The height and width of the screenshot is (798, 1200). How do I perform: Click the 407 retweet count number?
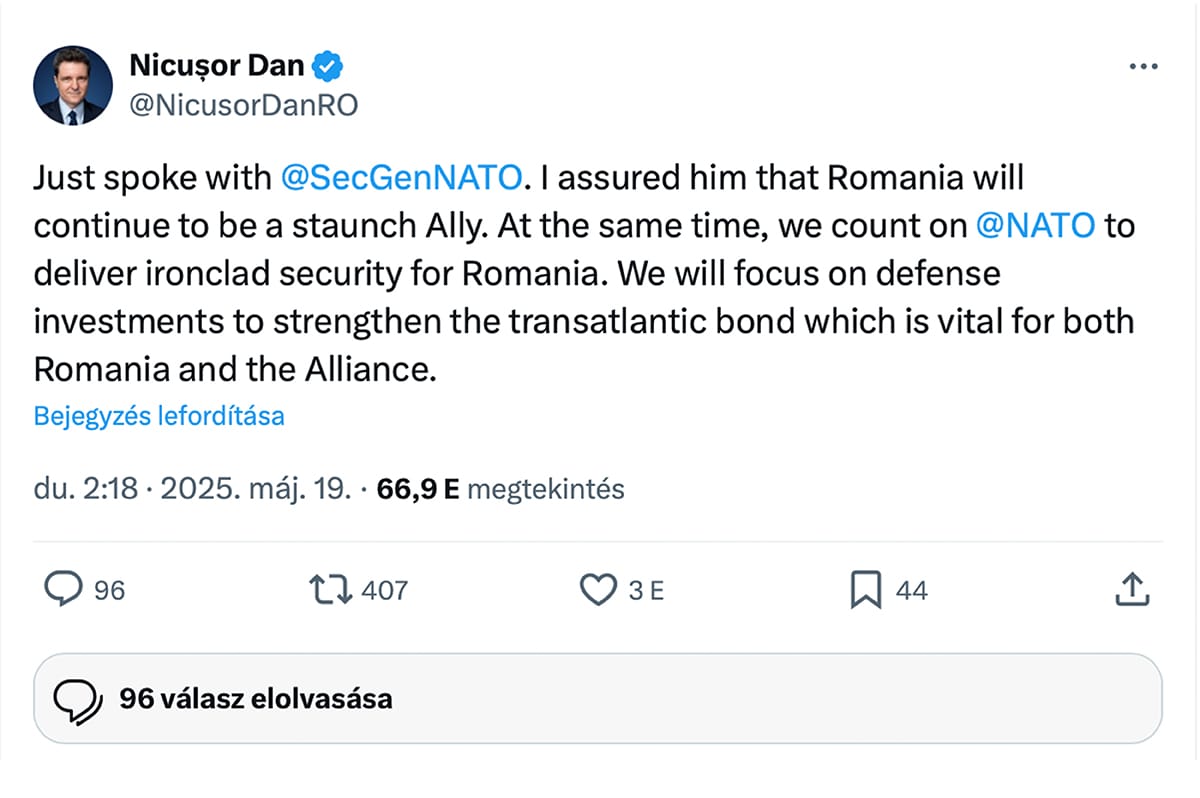coord(384,590)
